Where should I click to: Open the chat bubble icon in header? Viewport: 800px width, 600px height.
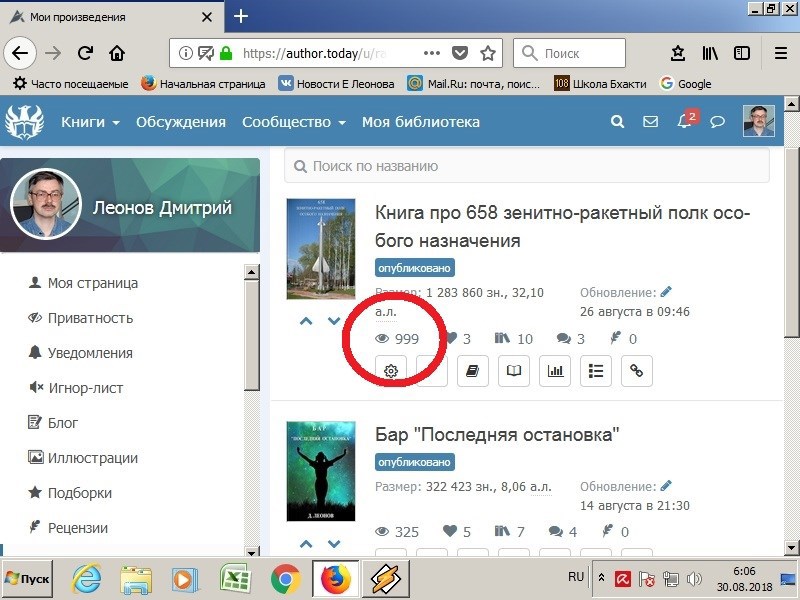(x=717, y=122)
